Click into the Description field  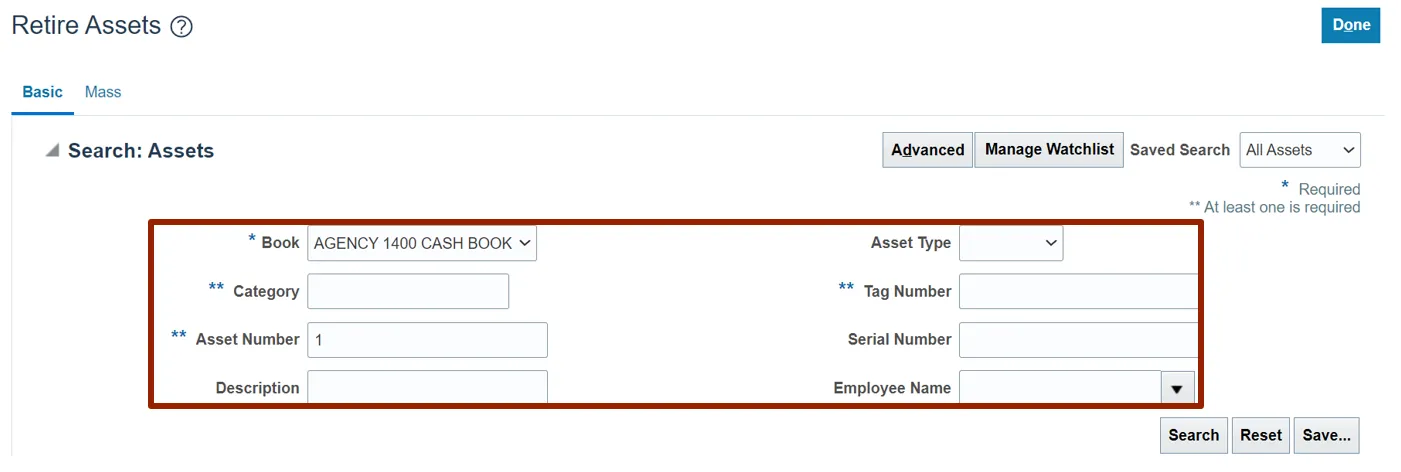pyautogui.click(x=427, y=387)
